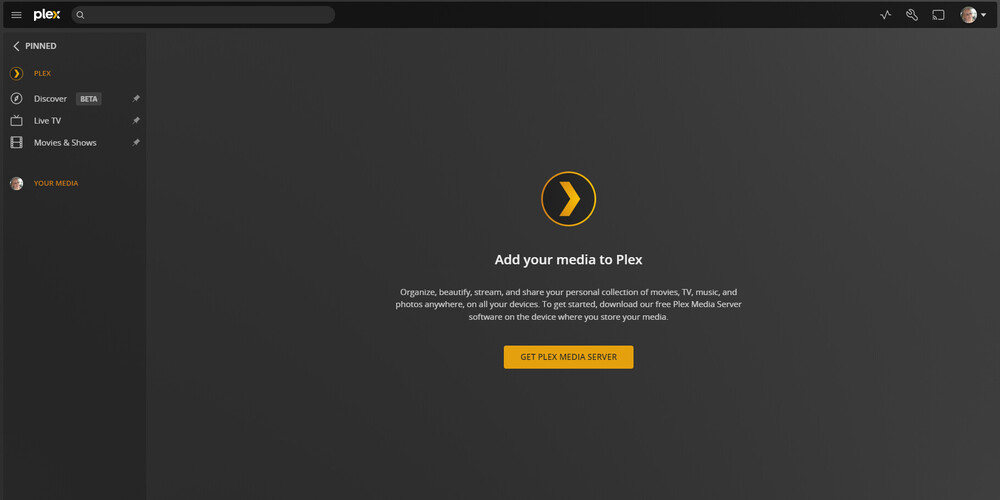The width and height of the screenshot is (1000, 500).
Task: Select the PLEX sidebar heading
Action: 43,73
